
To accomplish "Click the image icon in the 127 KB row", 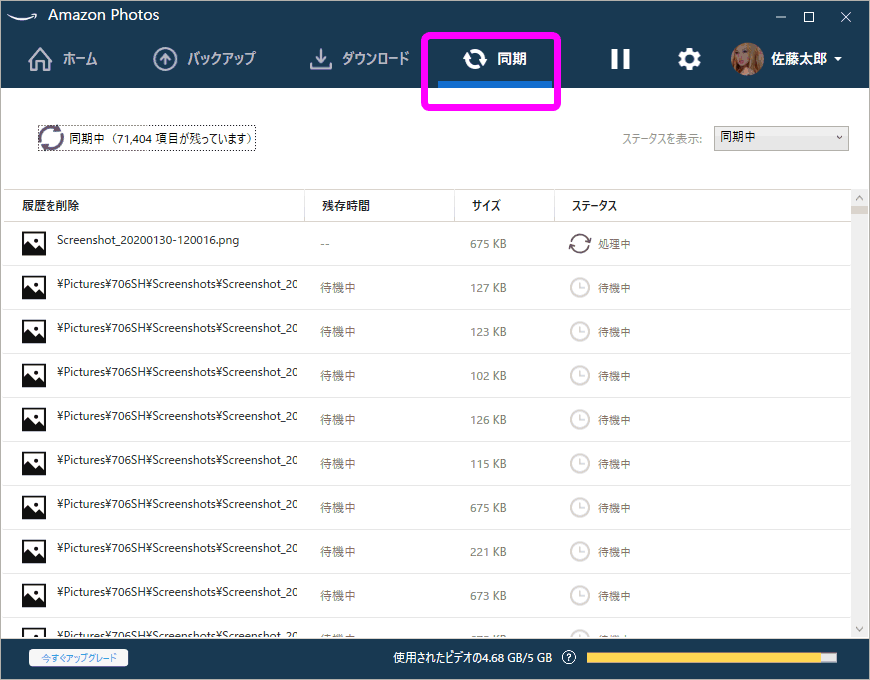I will tap(34, 287).
